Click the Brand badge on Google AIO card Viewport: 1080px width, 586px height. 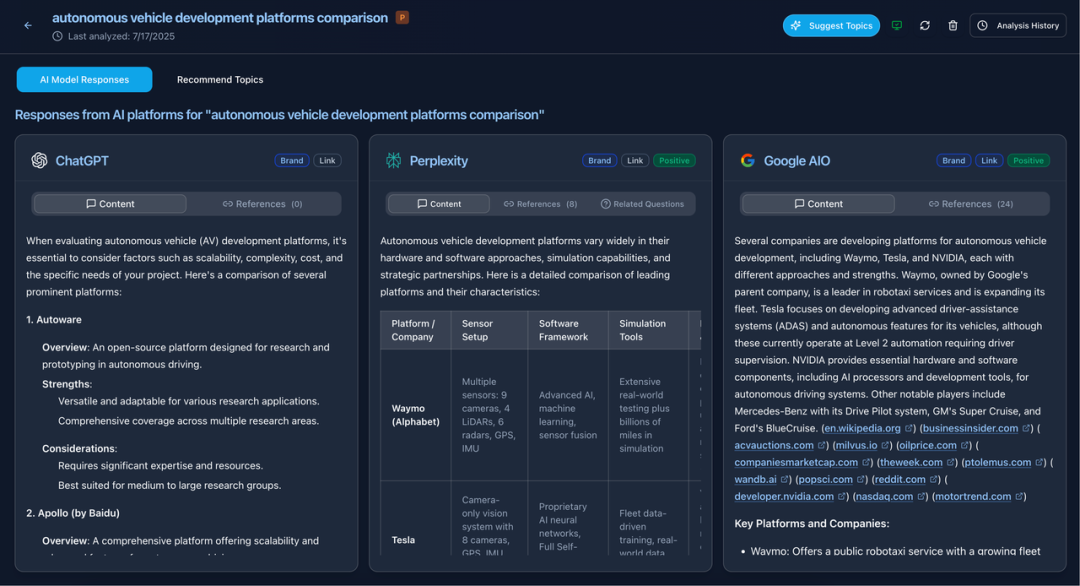click(953, 160)
